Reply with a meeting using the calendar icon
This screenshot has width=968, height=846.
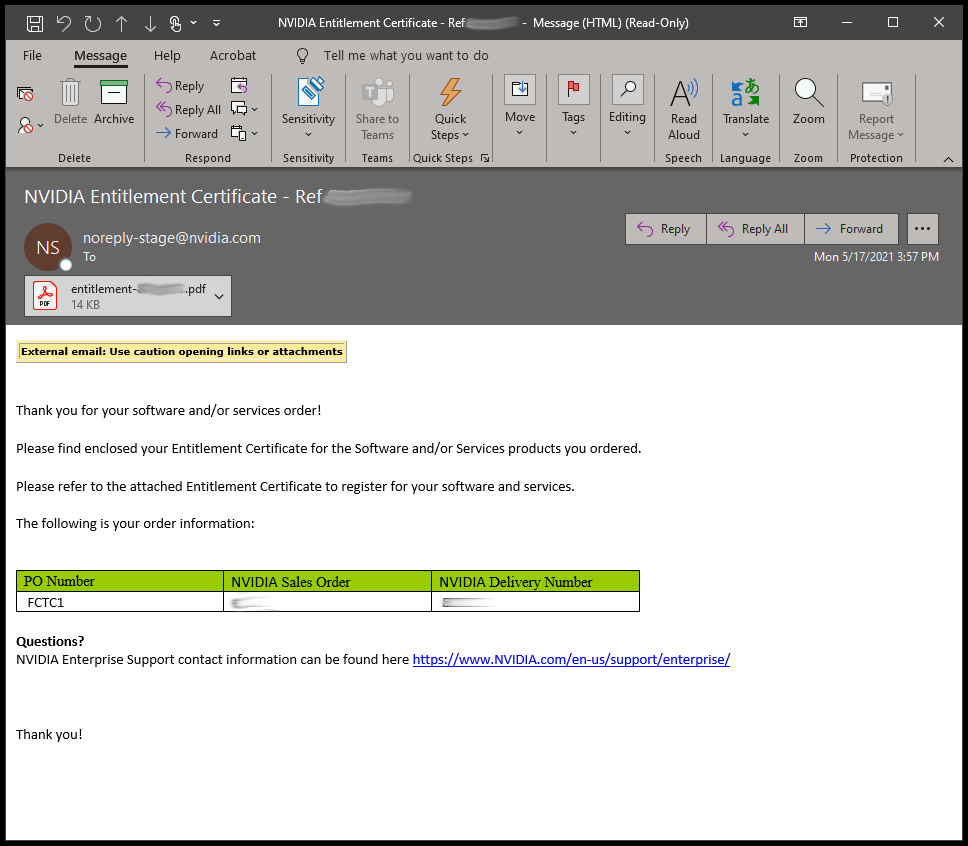coord(239,85)
